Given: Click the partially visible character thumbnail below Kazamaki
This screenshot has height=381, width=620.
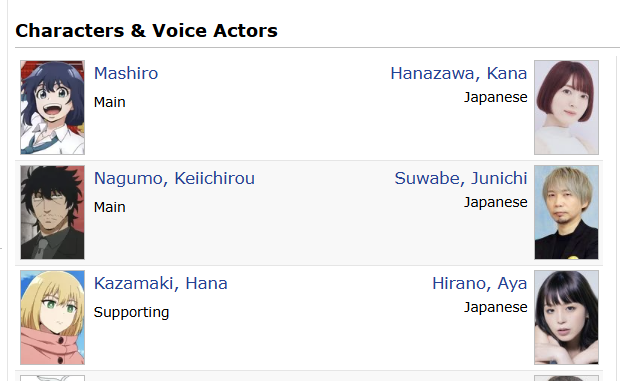Looking at the screenshot, I should pos(53,378).
